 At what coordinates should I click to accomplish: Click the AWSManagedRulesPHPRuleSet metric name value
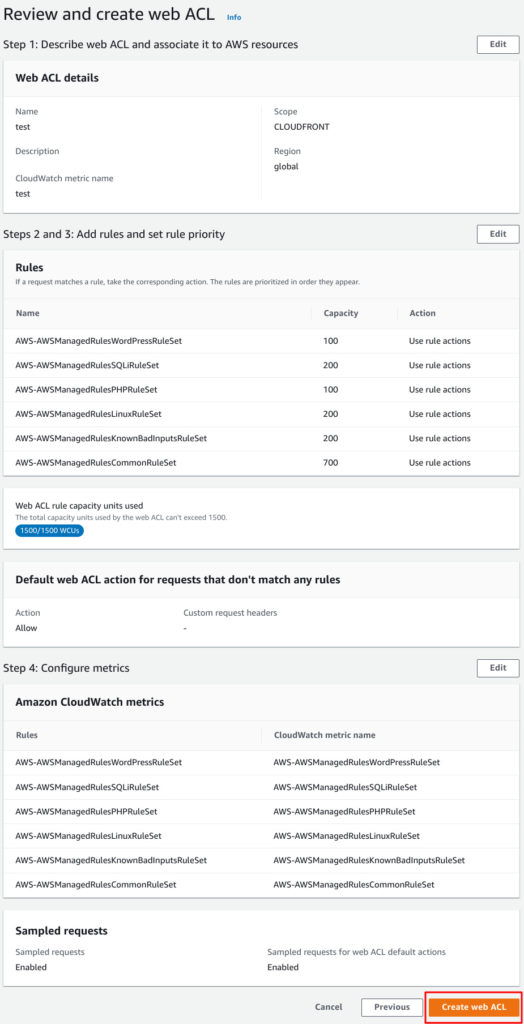click(344, 811)
